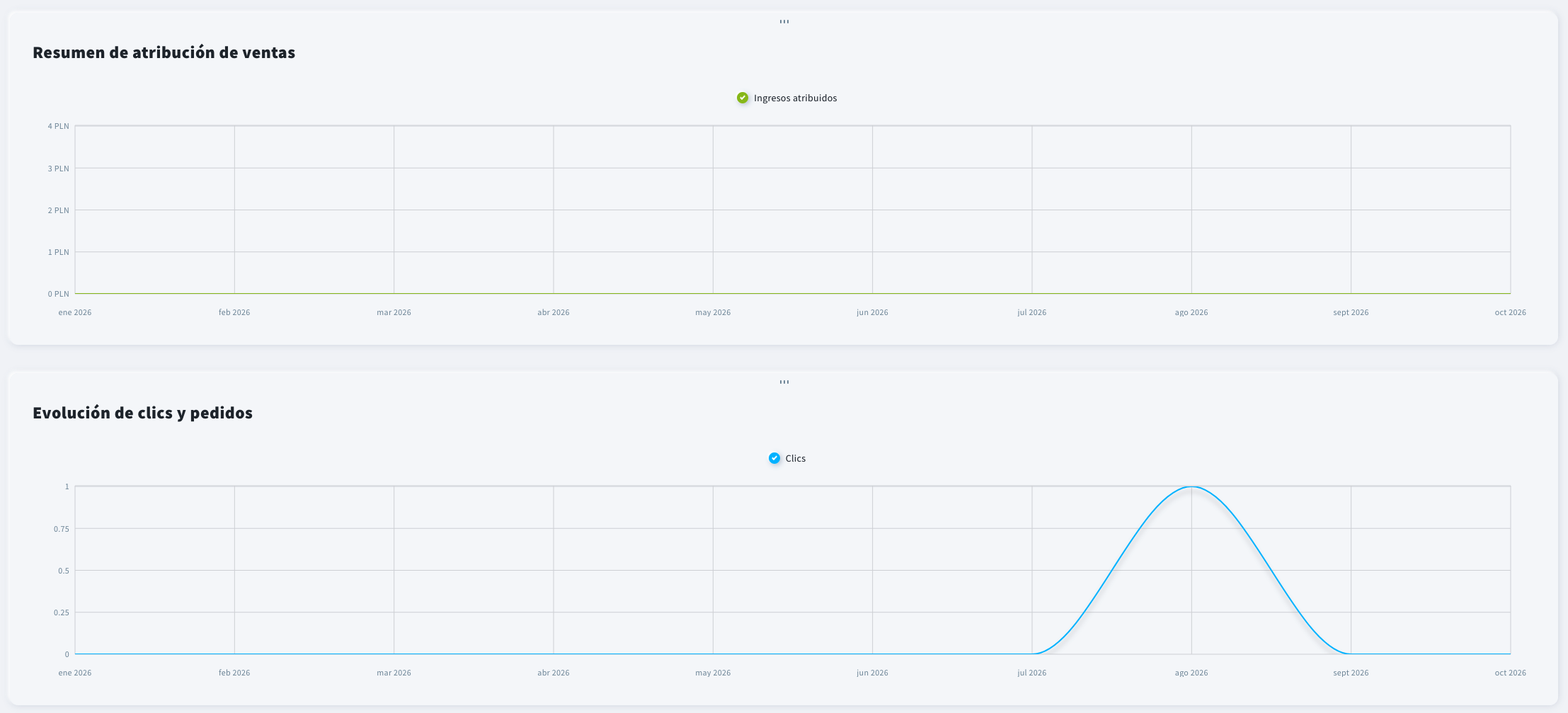The image size is (1568, 713).
Task: Click '2 PLN' axis label
Action: tap(59, 210)
